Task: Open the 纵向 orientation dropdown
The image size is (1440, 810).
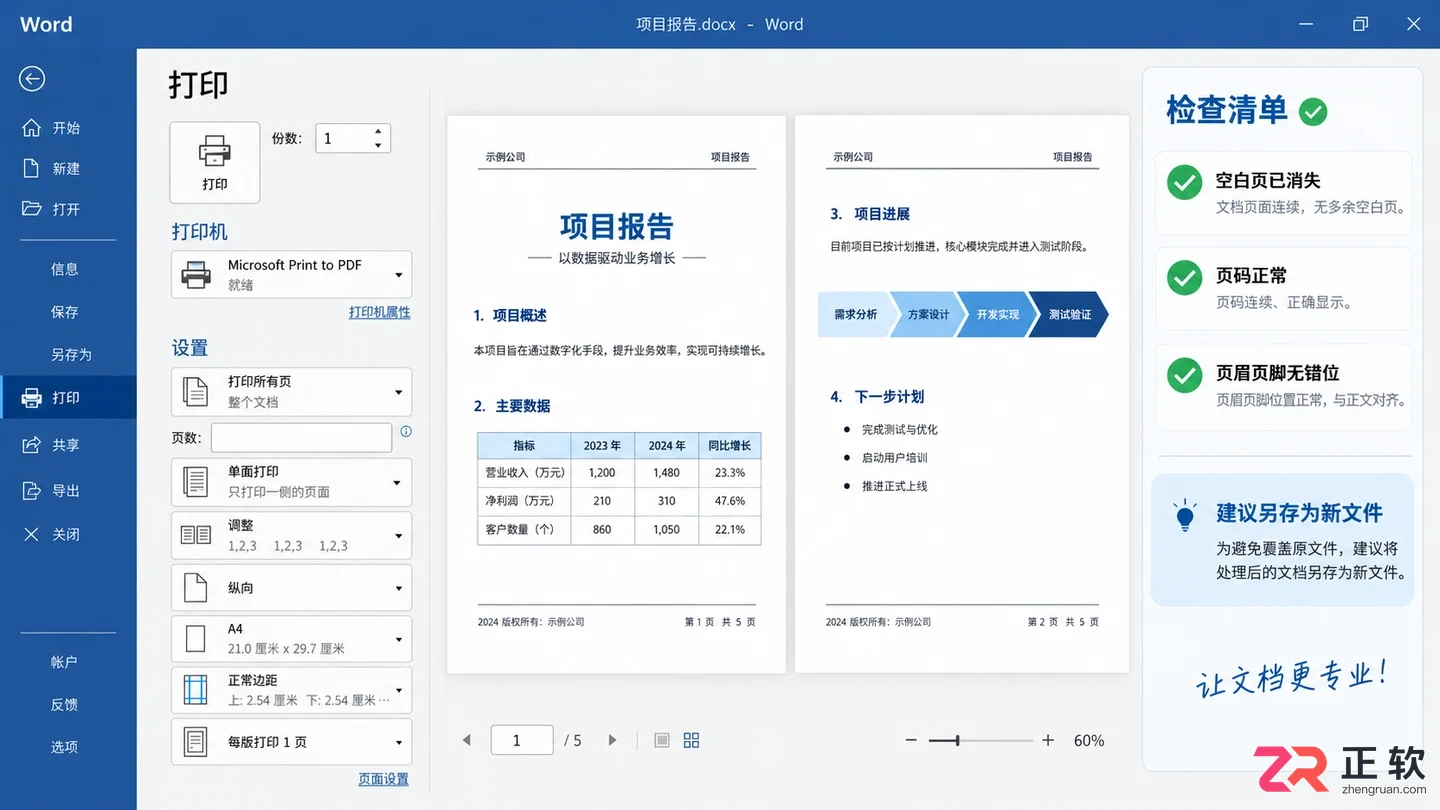Action: (x=292, y=588)
